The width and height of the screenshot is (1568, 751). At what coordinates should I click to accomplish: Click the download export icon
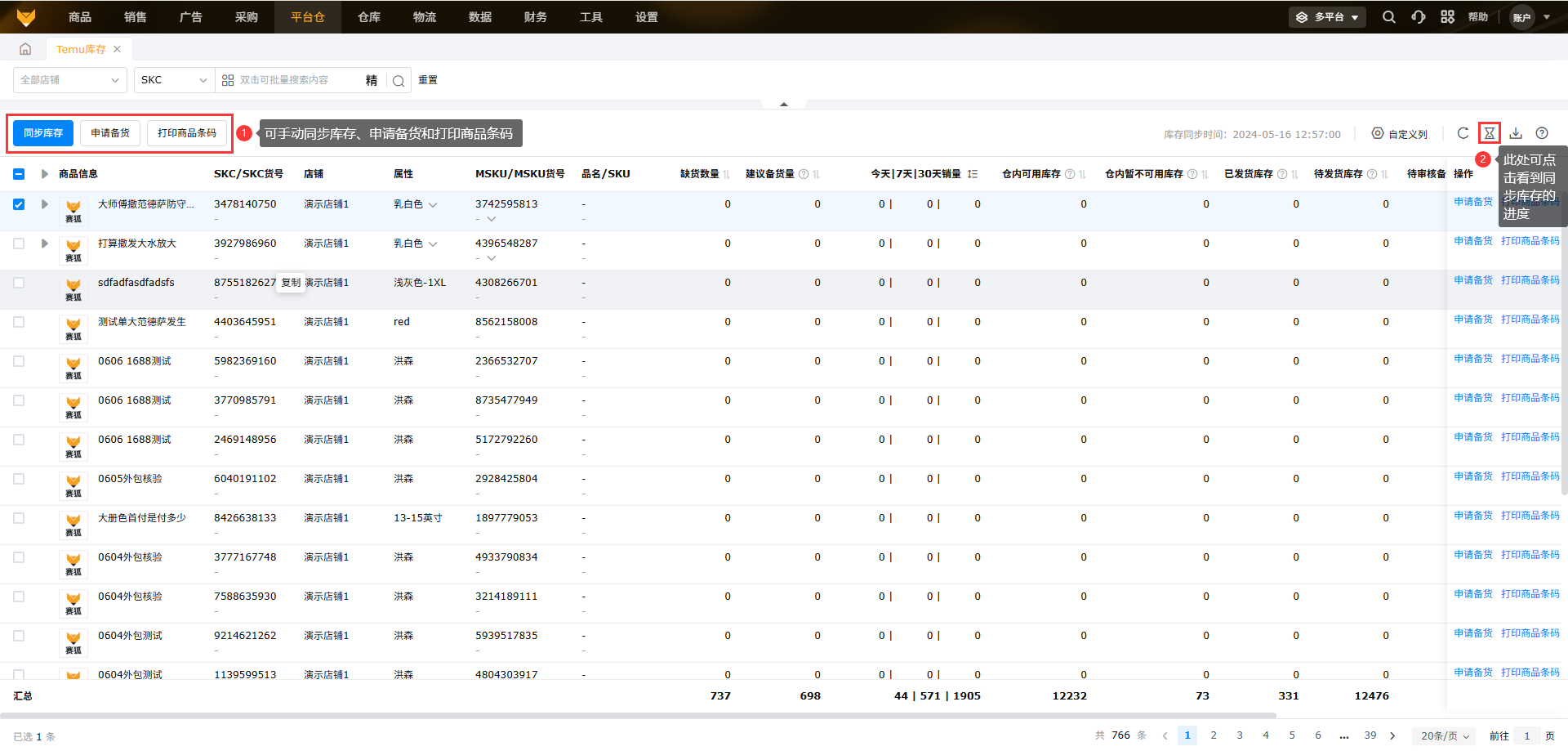1516,133
